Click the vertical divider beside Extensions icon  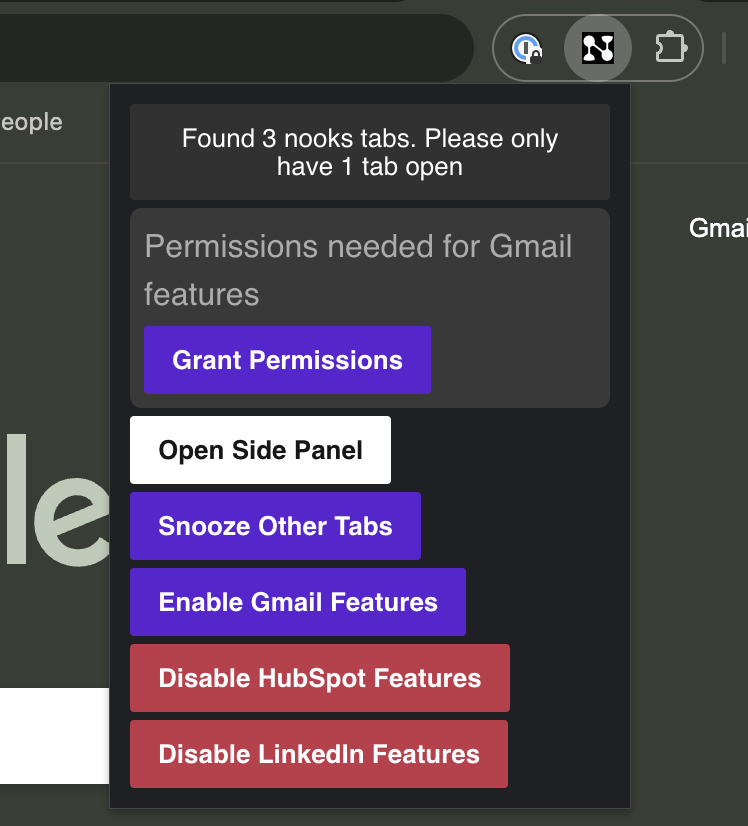click(x=724, y=48)
